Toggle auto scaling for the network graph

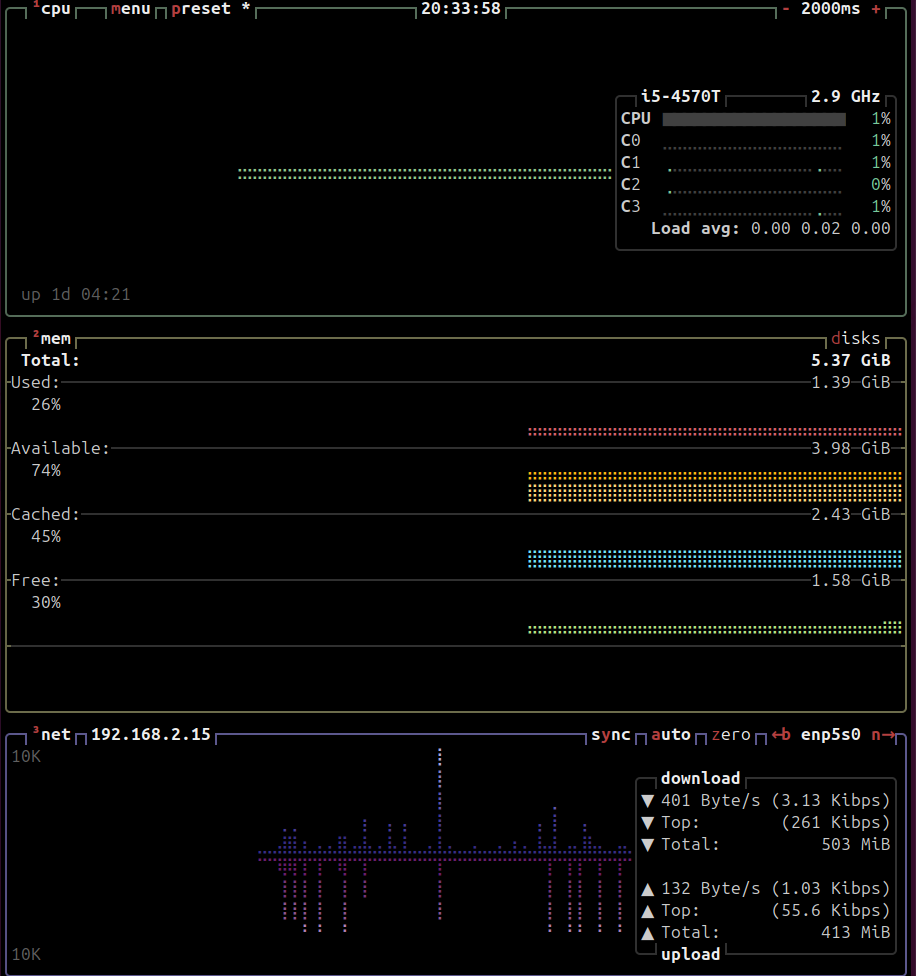671,735
